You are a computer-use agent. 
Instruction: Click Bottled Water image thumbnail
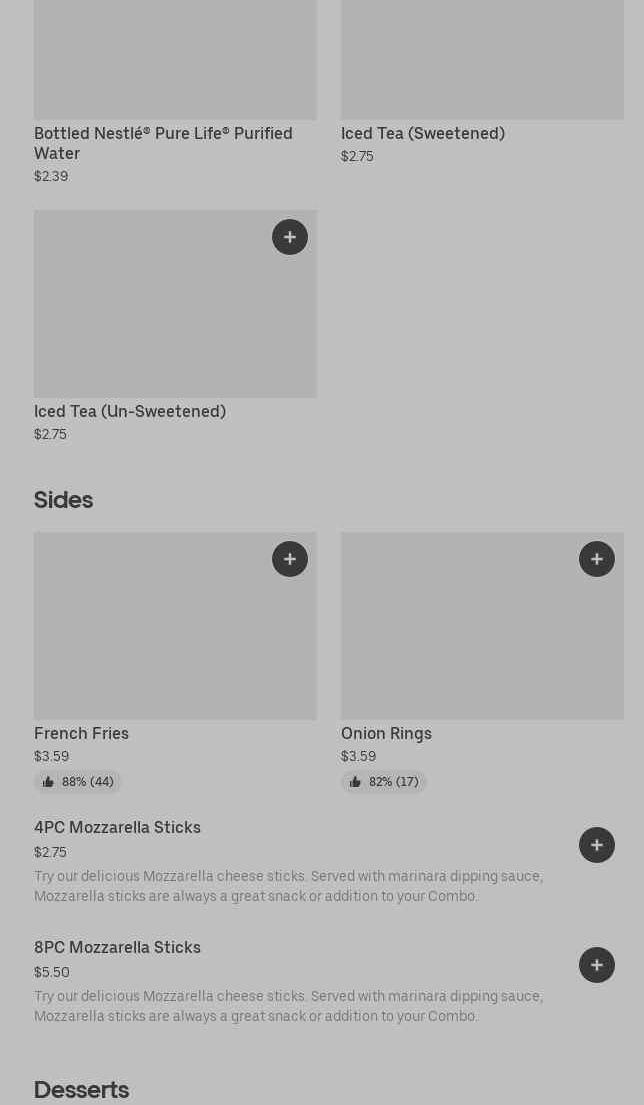coord(175,60)
